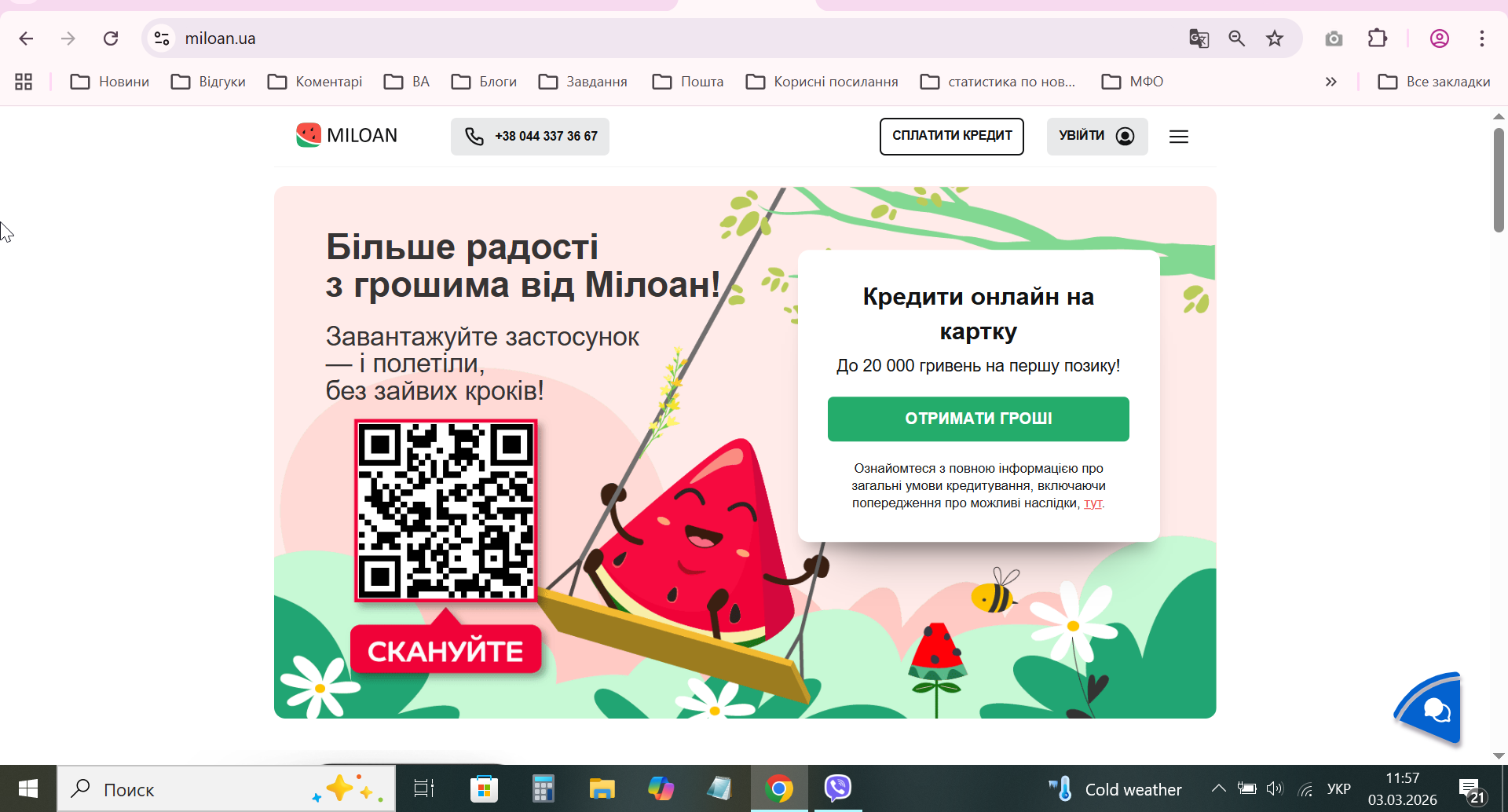Reload the miloan.ua page
The width and height of the screenshot is (1508, 812).
coord(111,38)
